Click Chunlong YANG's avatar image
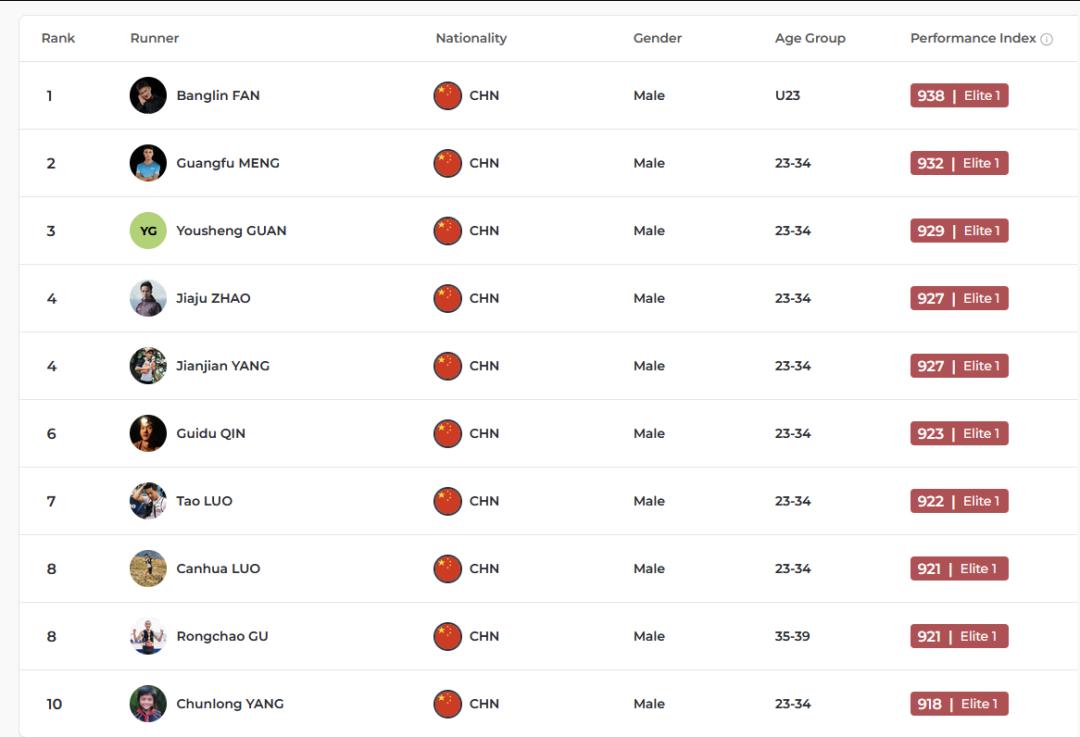The width and height of the screenshot is (1080, 737). pyautogui.click(x=148, y=703)
